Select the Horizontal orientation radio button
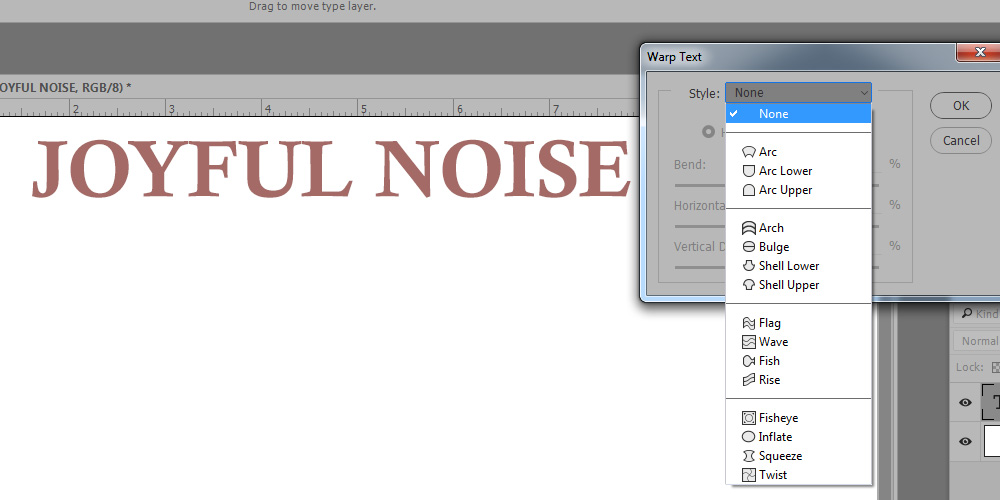The image size is (1000, 500). 708,132
